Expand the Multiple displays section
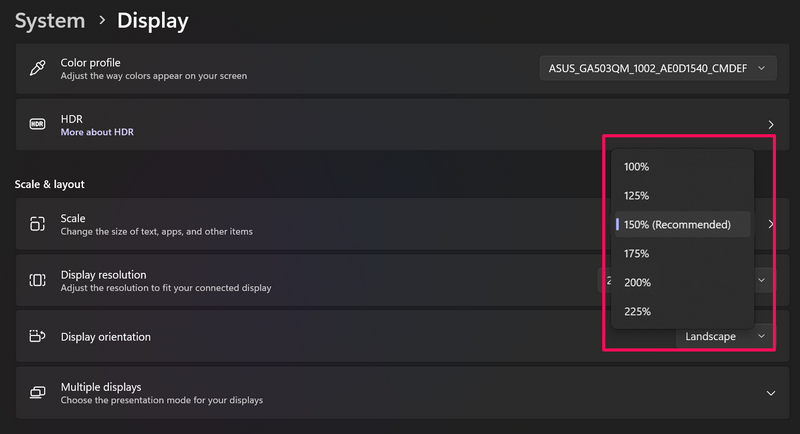 click(770, 393)
